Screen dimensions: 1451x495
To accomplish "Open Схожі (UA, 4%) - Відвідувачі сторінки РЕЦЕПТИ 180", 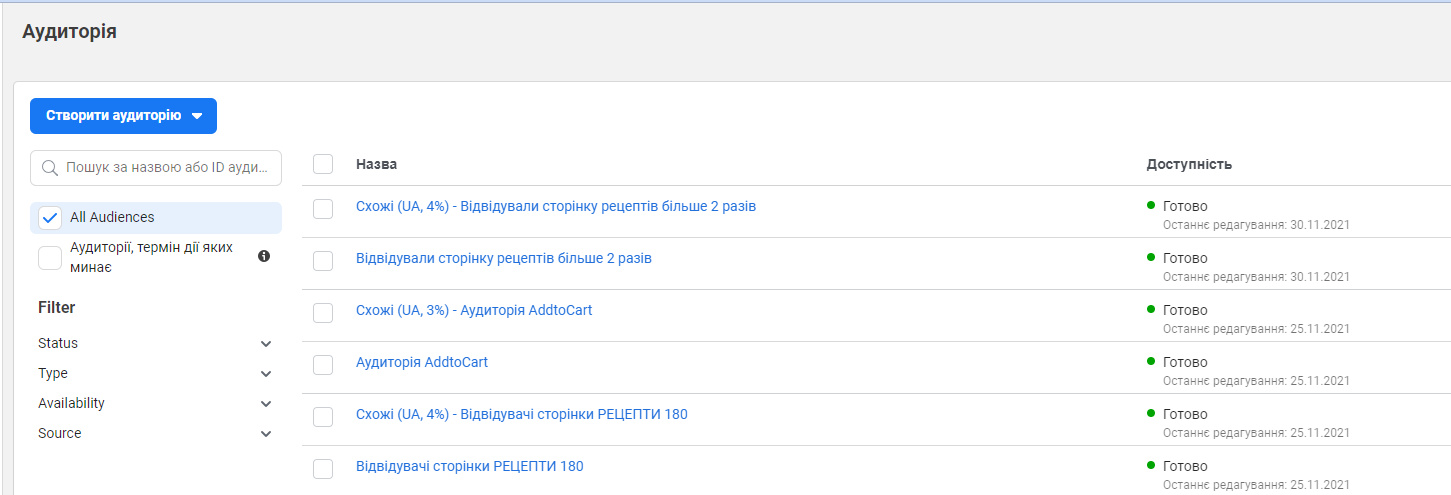I will [x=522, y=414].
